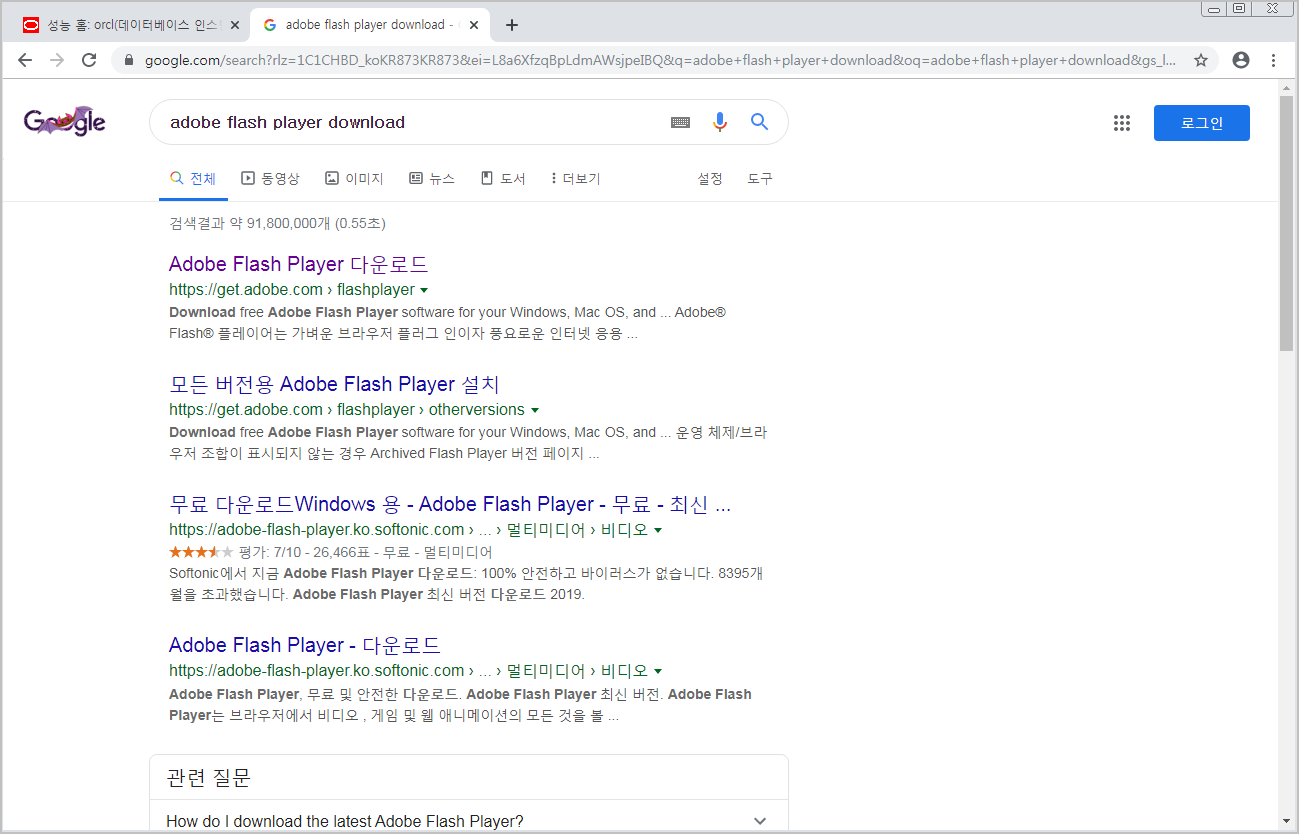Click the blue magnifier search button
This screenshot has width=1299, height=834.
(759, 122)
